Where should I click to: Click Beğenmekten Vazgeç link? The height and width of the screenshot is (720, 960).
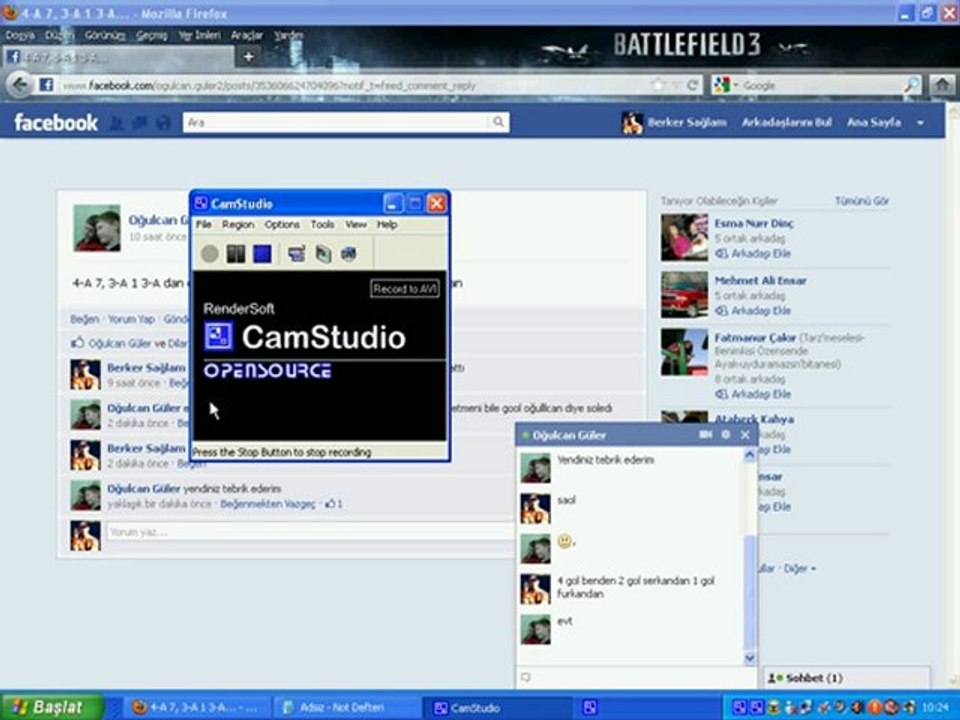(268, 504)
